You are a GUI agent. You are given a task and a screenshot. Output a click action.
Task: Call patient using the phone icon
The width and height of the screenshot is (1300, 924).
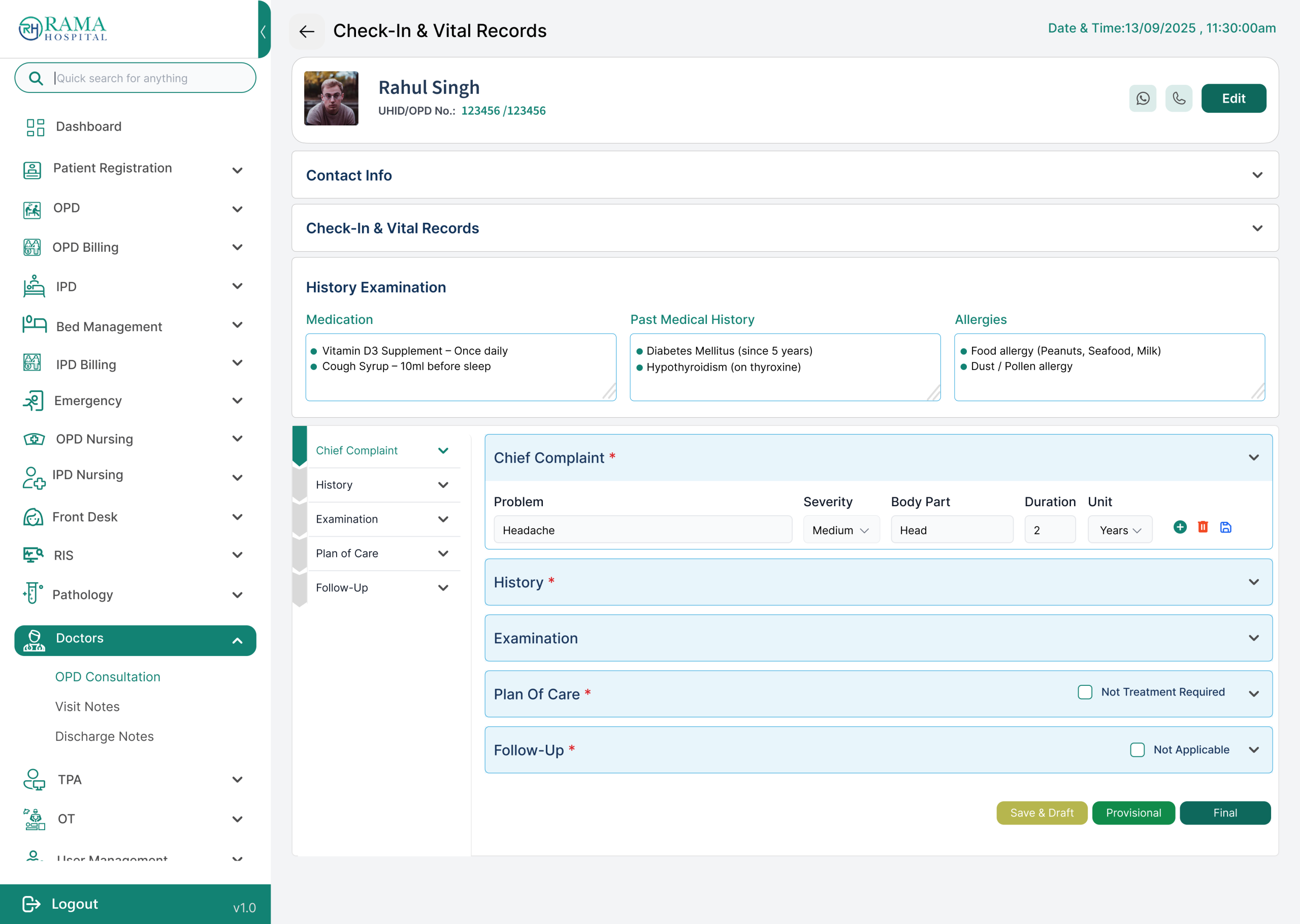pos(1178,98)
